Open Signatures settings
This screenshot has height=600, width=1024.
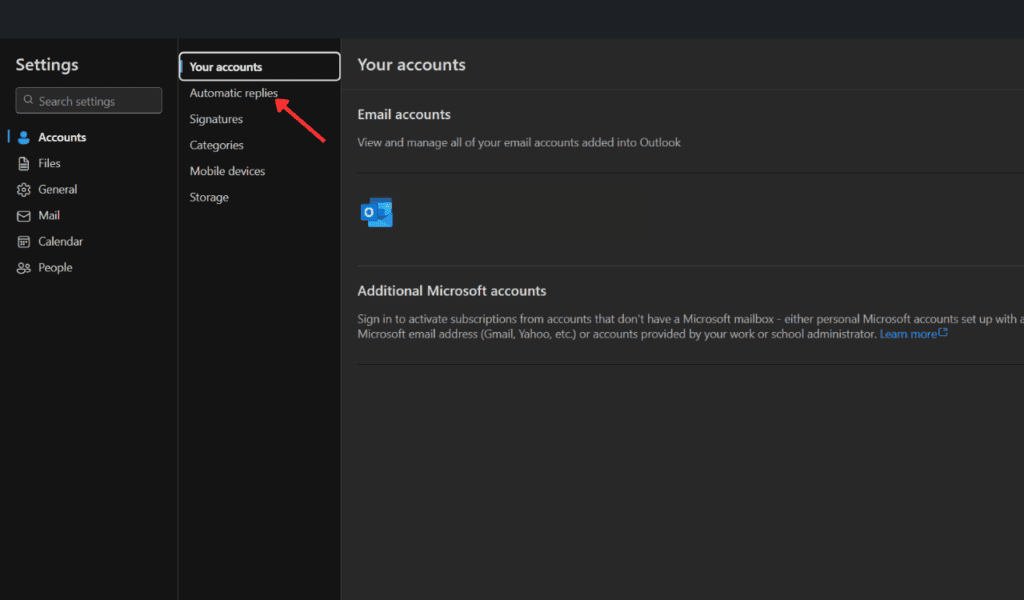coord(216,119)
